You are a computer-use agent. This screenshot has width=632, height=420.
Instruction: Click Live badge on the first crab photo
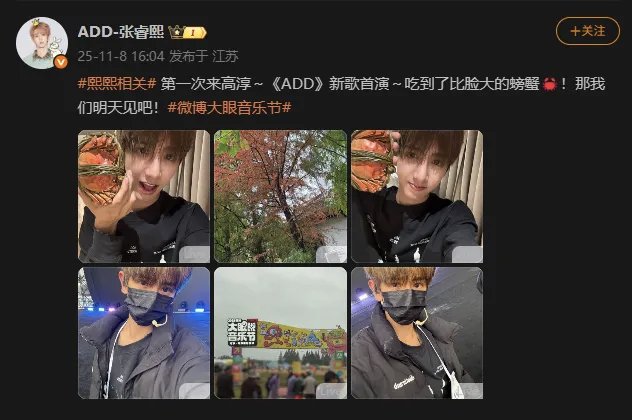(x=195, y=254)
